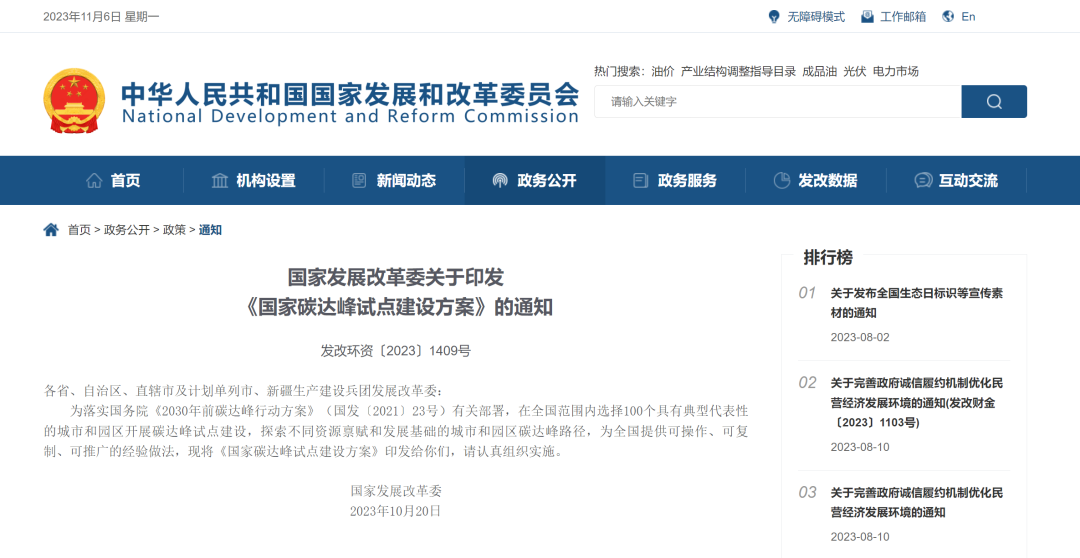
Task: Open the 机构设置 navigation tab
Action: click(x=253, y=180)
